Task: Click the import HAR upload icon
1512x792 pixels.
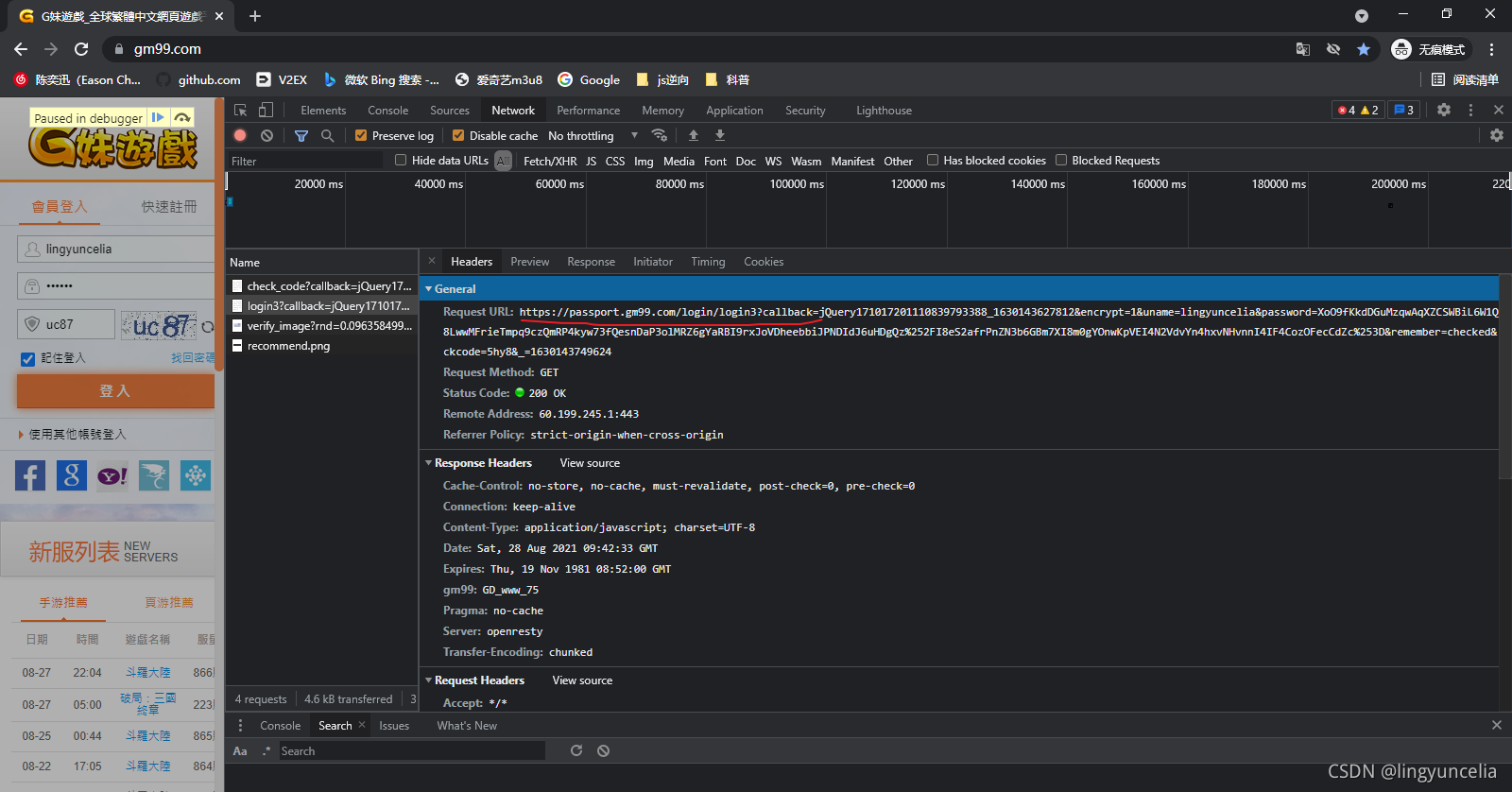Action: point(694,135)
